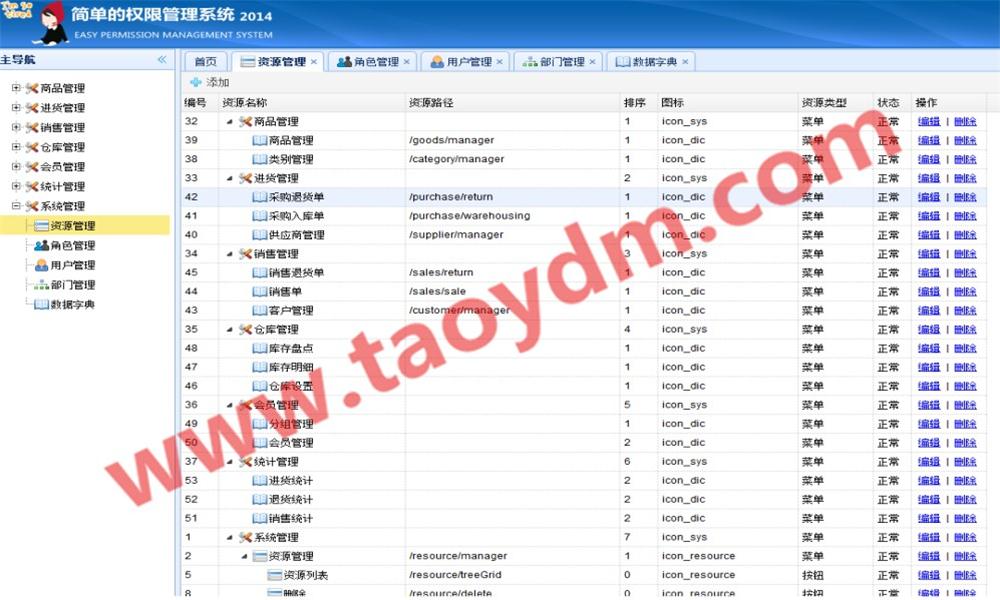Close the 部门管理 tab
Viewport: 1000px width, 600px height.
592,62
